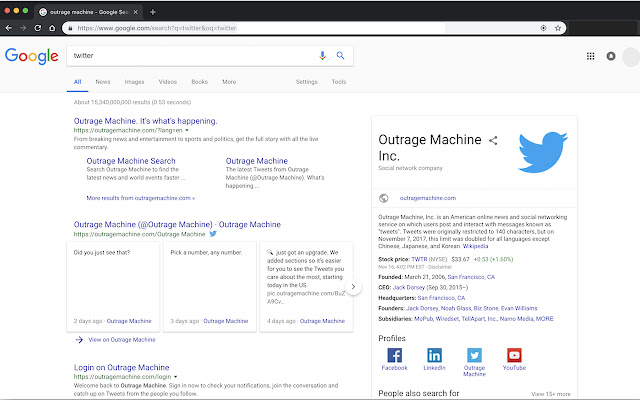Expand the dropdown arrow after outragemachine.com/?lang=en
The height and width of the screenshot is (400, 640).
click(x=187, y=131)
